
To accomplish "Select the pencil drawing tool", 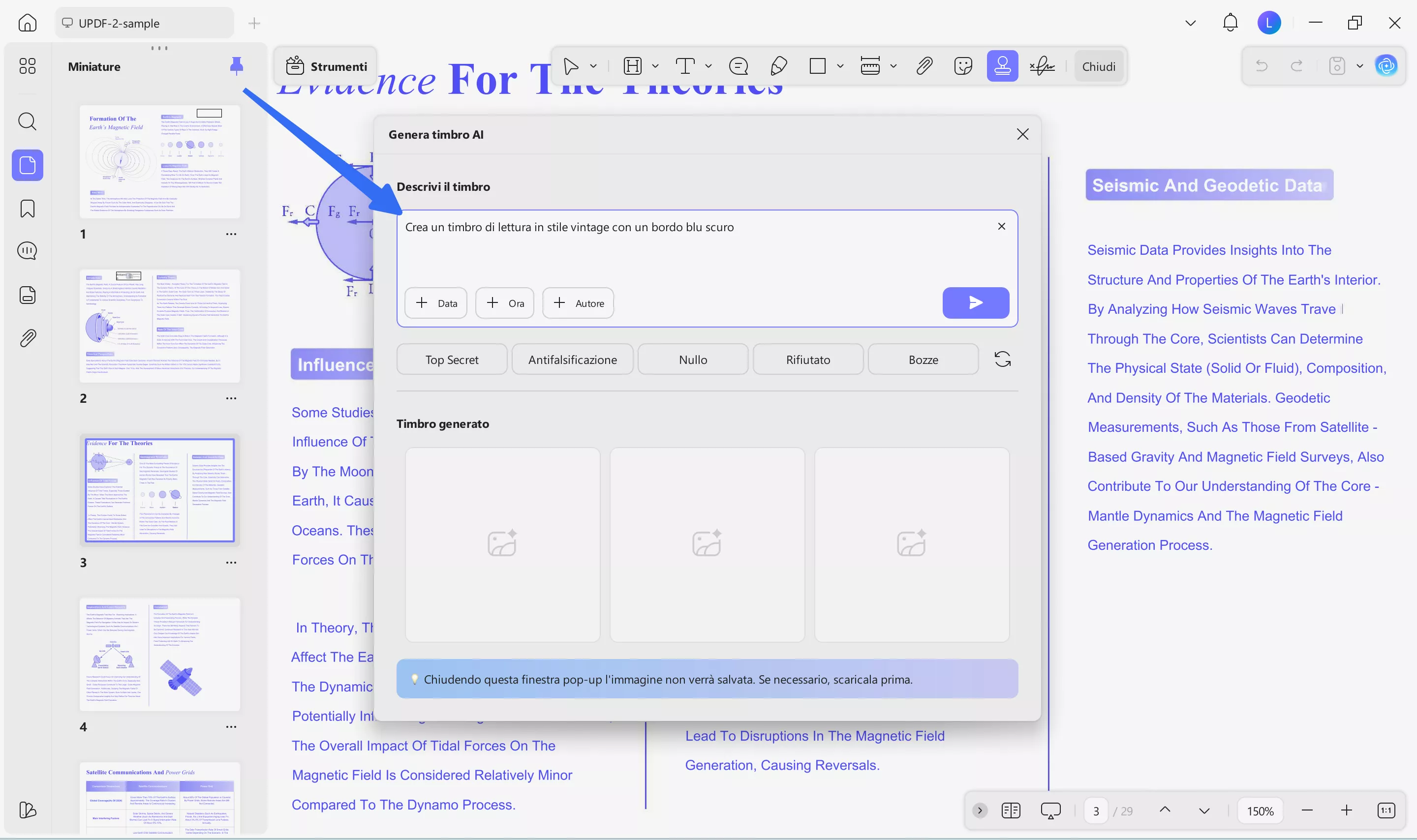I will [x=778, y=66].
